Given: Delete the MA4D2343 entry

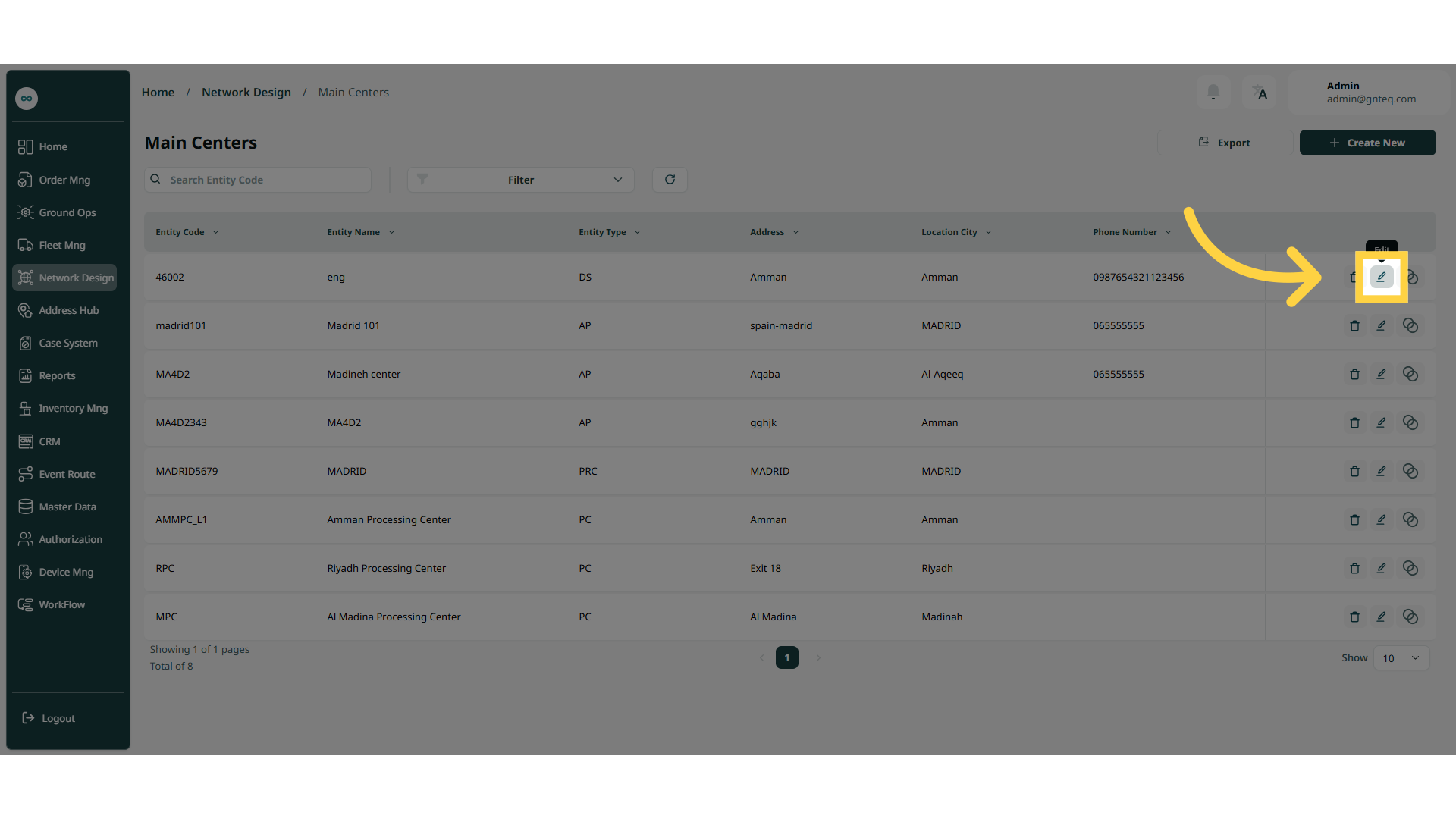Looking at the screenshot, I should [x=1354, y=422].
